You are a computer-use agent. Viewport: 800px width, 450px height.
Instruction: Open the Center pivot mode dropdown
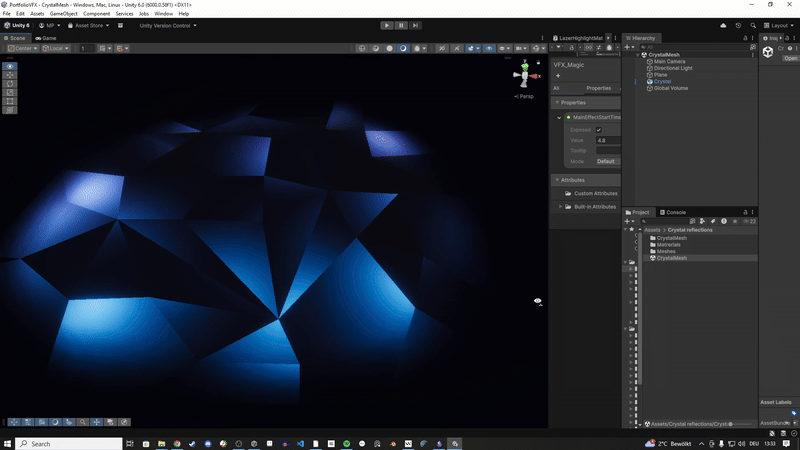point(21,48)
